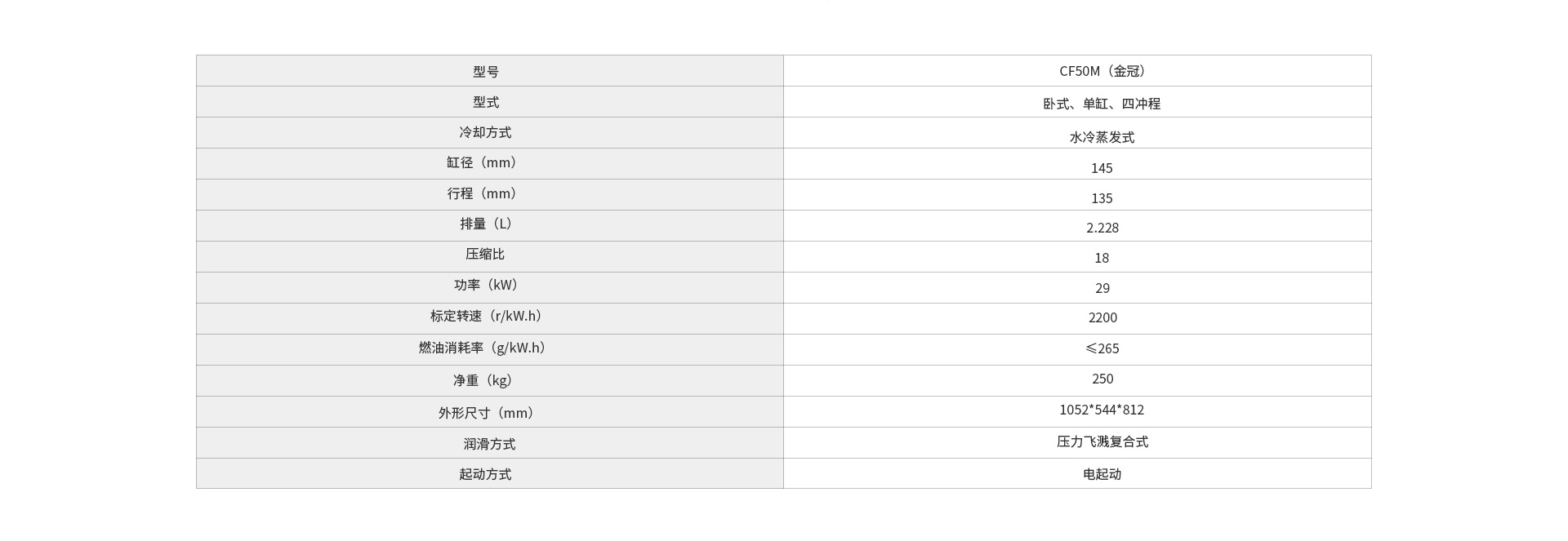1568x541 pixels.
Task: Click the fuel consumption value ≤265
Action: pyautogui.click(x=1102, y=348)
